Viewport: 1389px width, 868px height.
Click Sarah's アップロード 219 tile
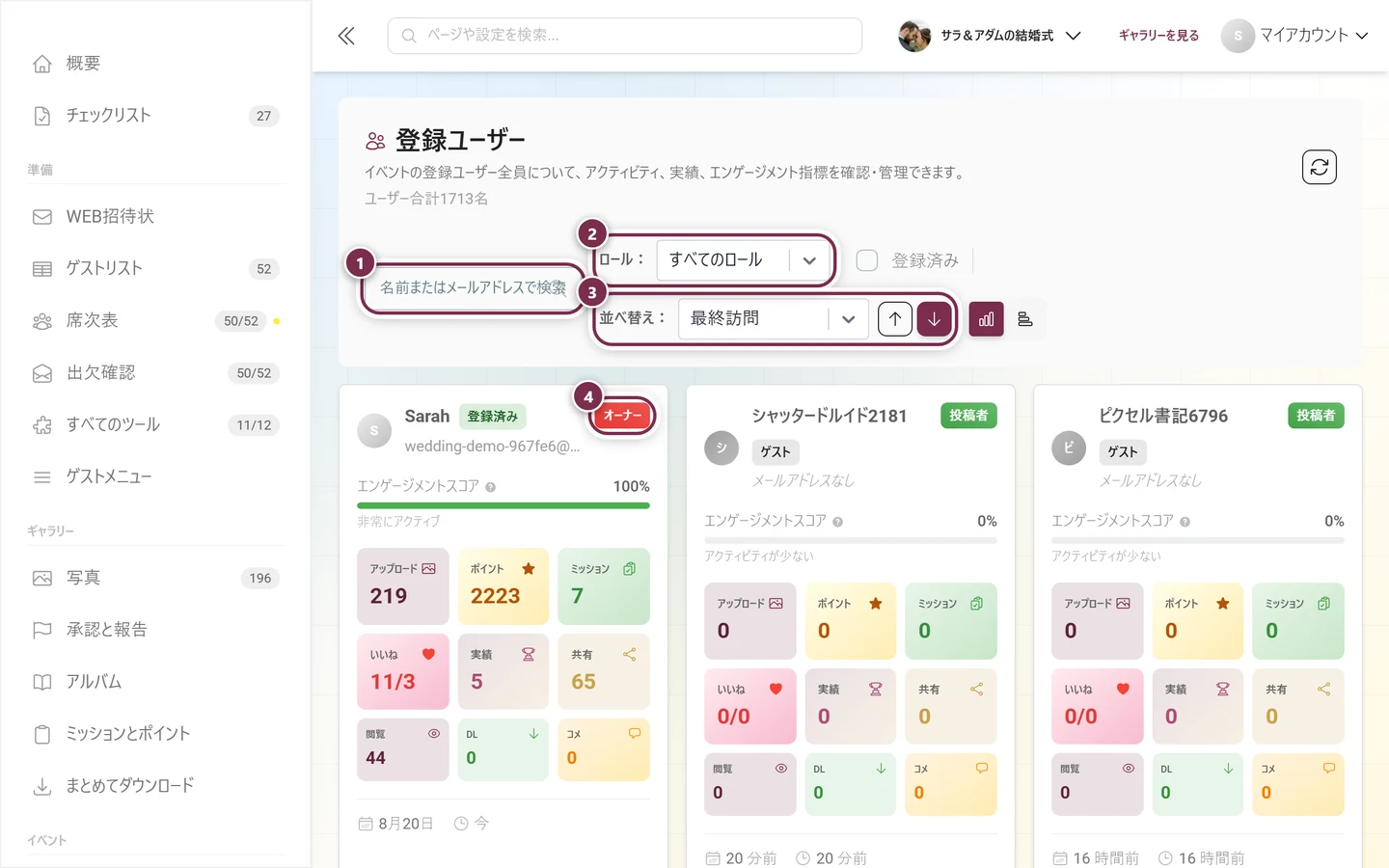[402, 586]
